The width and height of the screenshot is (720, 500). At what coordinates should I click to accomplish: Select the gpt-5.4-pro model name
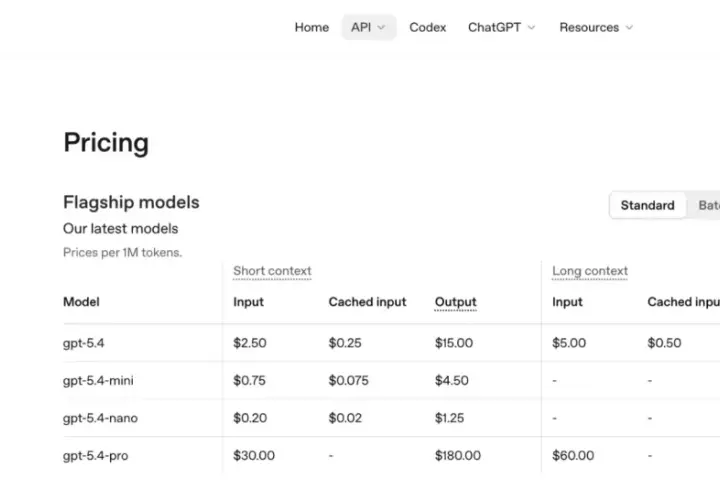coord(96,456)
